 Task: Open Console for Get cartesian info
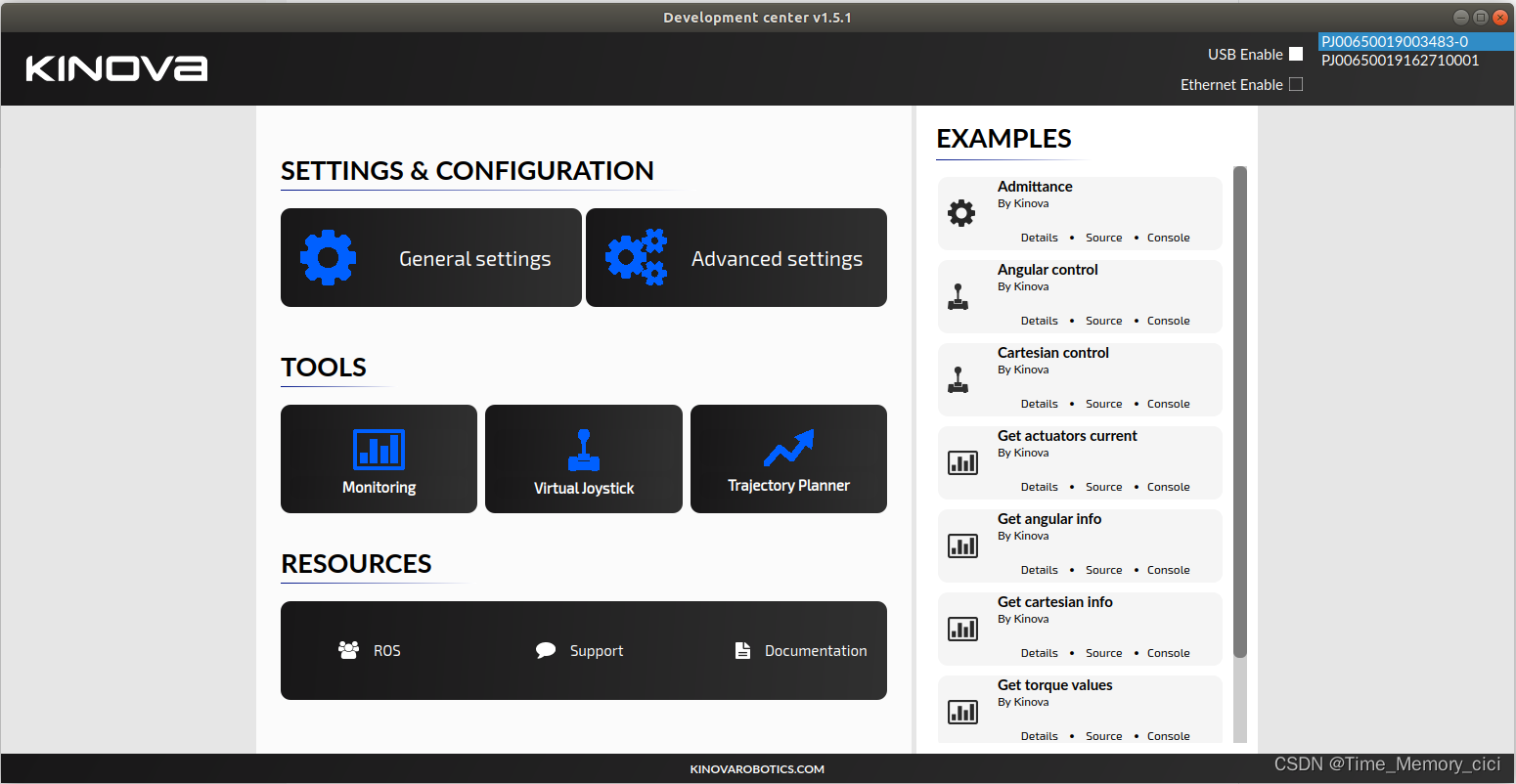(1168, 653)
